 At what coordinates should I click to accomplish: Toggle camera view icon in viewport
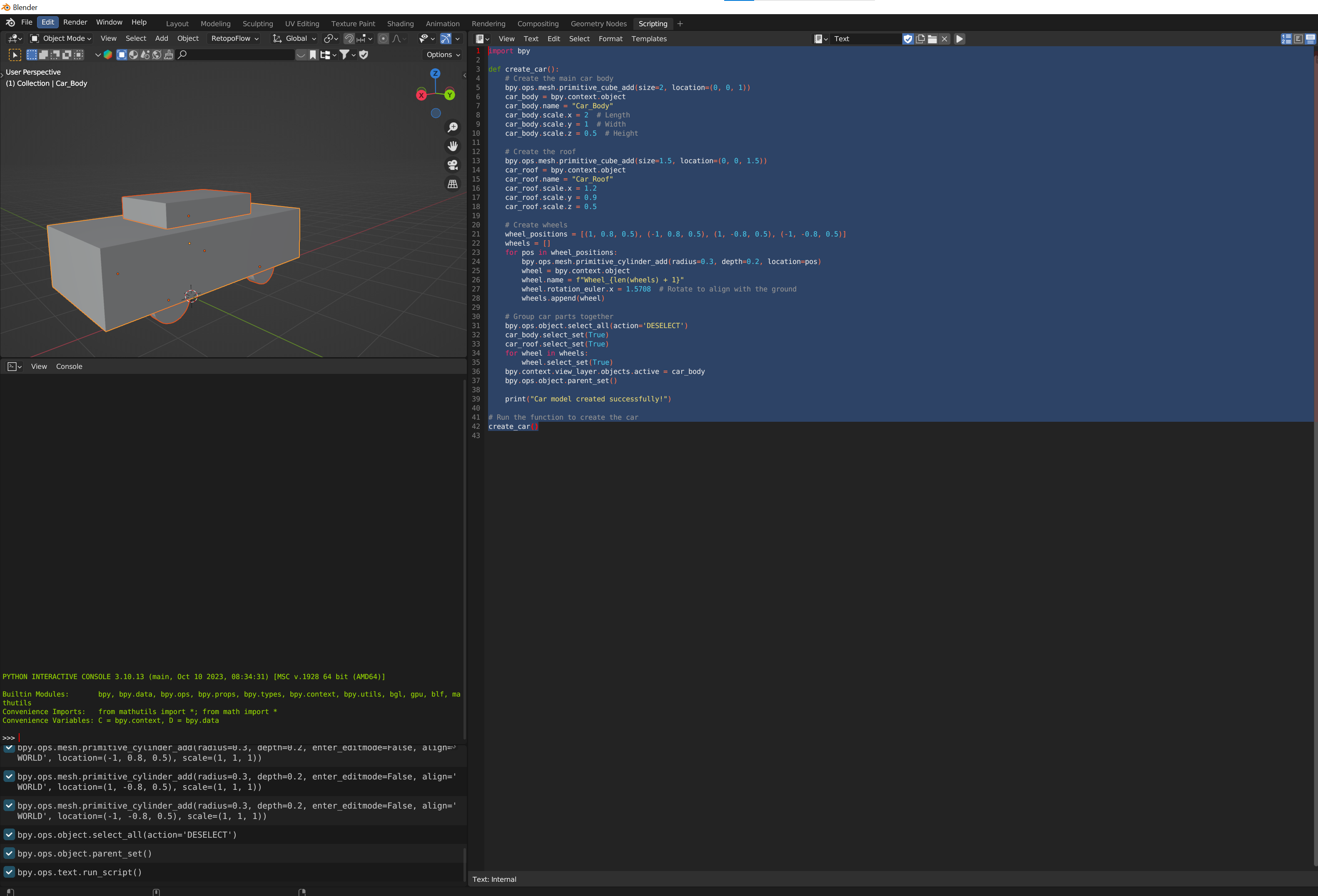(x=453, y=165)
